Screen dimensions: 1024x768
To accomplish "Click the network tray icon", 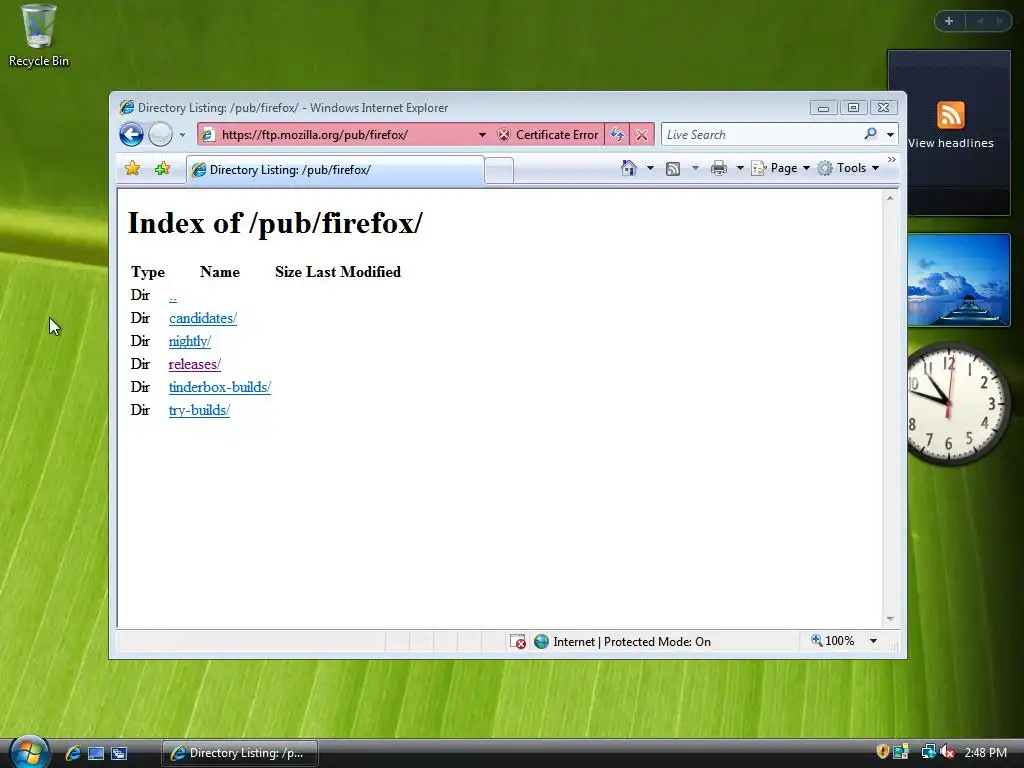I will click(928, 752).
